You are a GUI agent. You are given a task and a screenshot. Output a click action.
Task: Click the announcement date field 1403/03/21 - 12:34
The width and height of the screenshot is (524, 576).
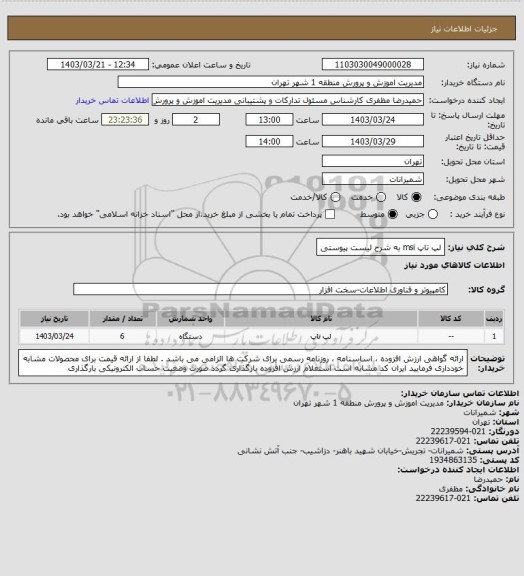(98, 64)
